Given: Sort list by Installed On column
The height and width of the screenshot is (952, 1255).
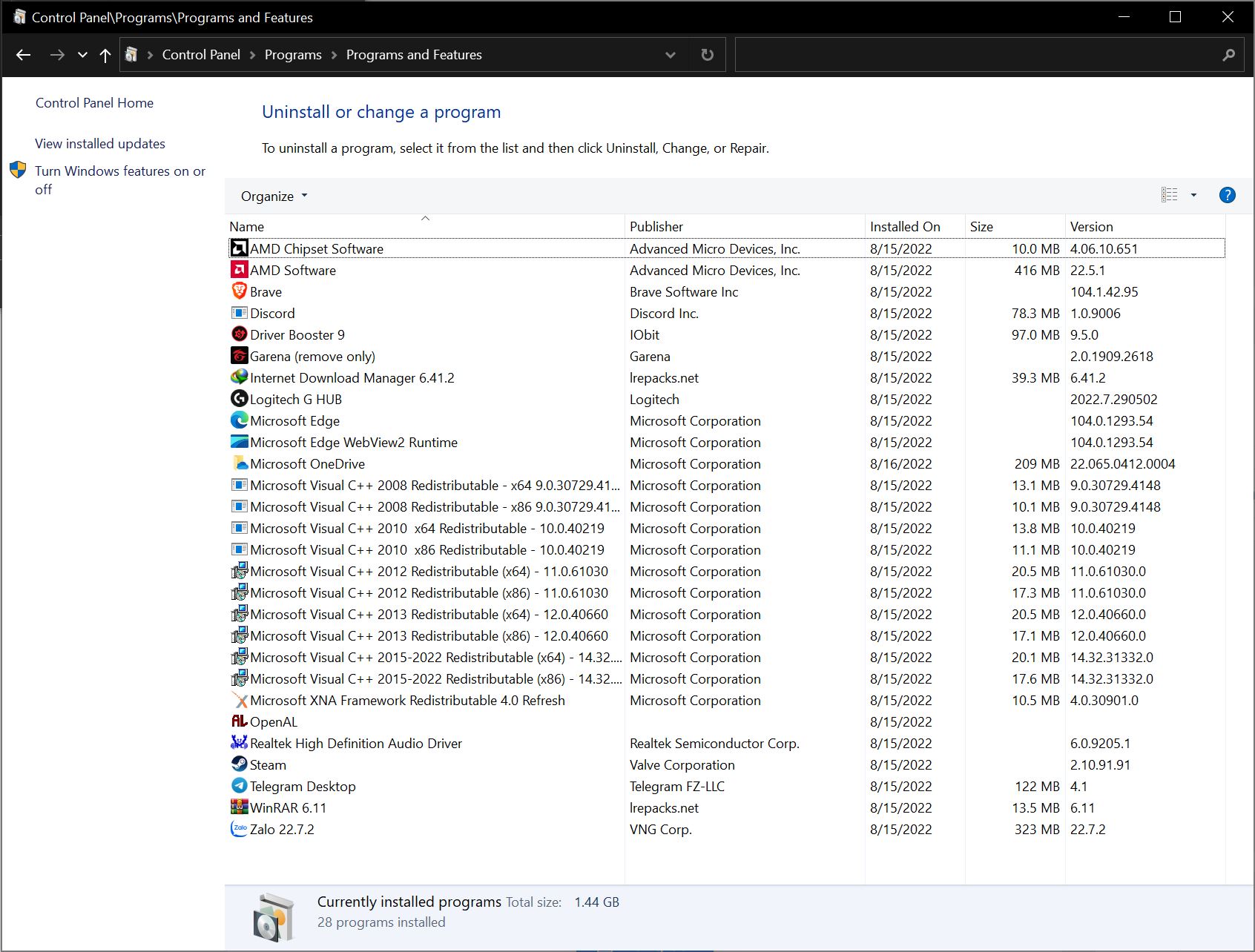Looking at the screenshot, I should click(x=904, y=227).
